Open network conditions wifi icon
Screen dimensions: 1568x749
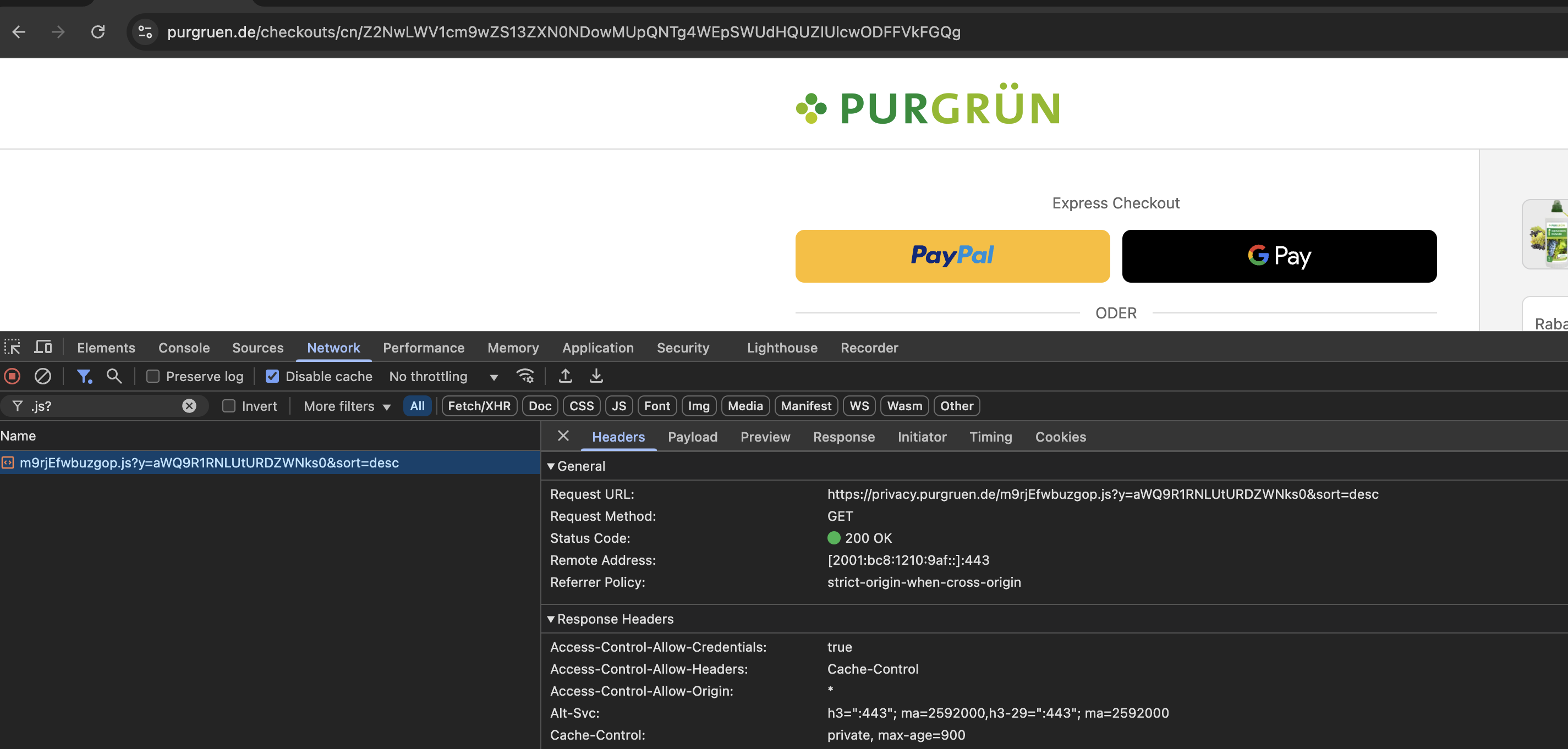pos(525,376)
